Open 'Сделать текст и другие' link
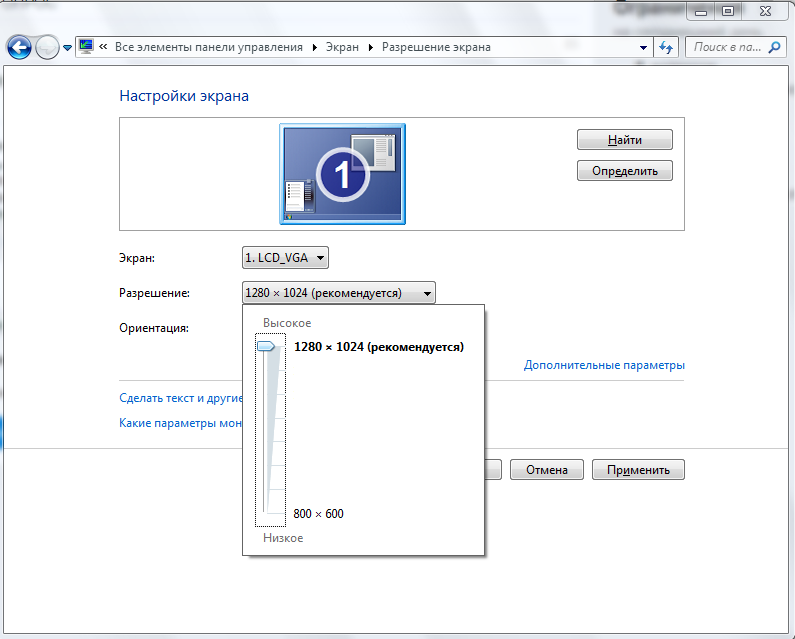Viewport: 795px width, 639px height. point(181,398)
